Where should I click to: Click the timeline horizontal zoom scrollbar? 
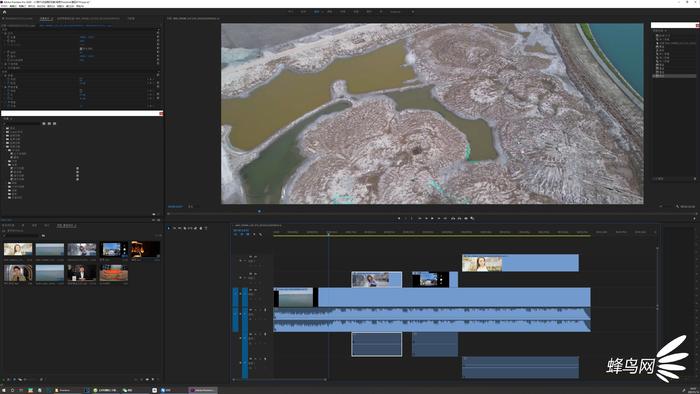tap(279, 380)
